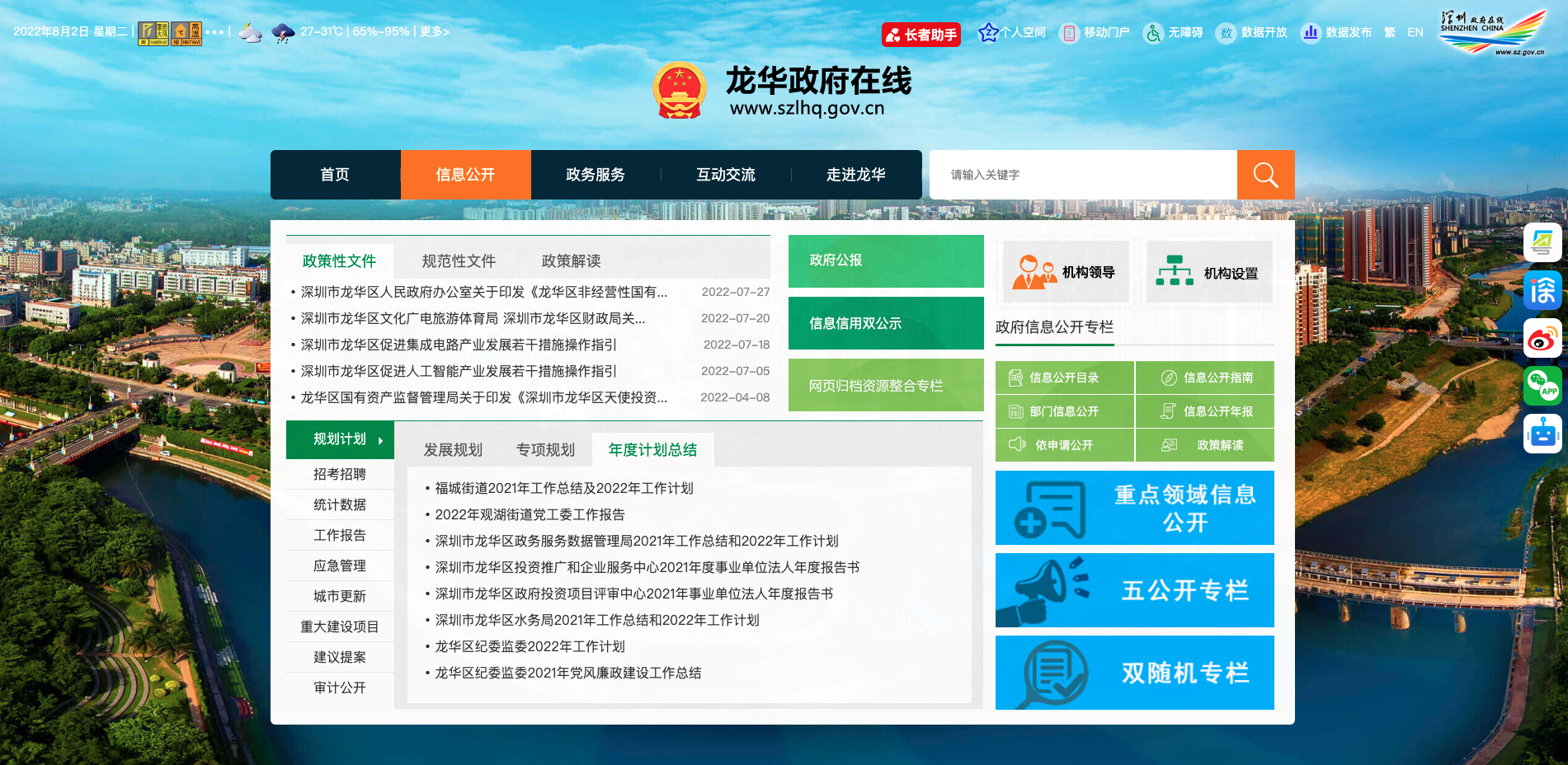Screen dimensions: 1568x765
Task: Click the 请输入关键字 search field
Action: click(x=1083, y=175)
